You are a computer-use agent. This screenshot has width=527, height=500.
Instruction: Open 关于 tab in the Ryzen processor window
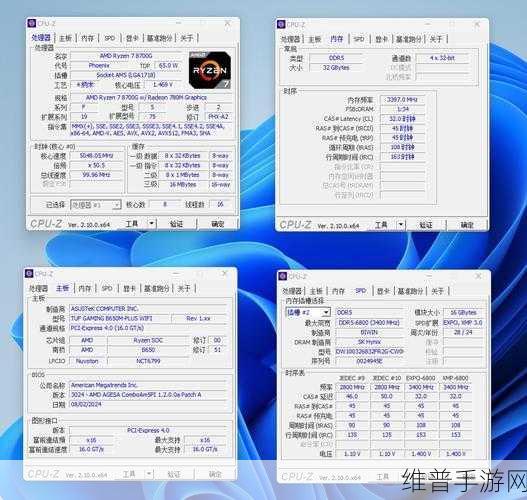(187, 38)
